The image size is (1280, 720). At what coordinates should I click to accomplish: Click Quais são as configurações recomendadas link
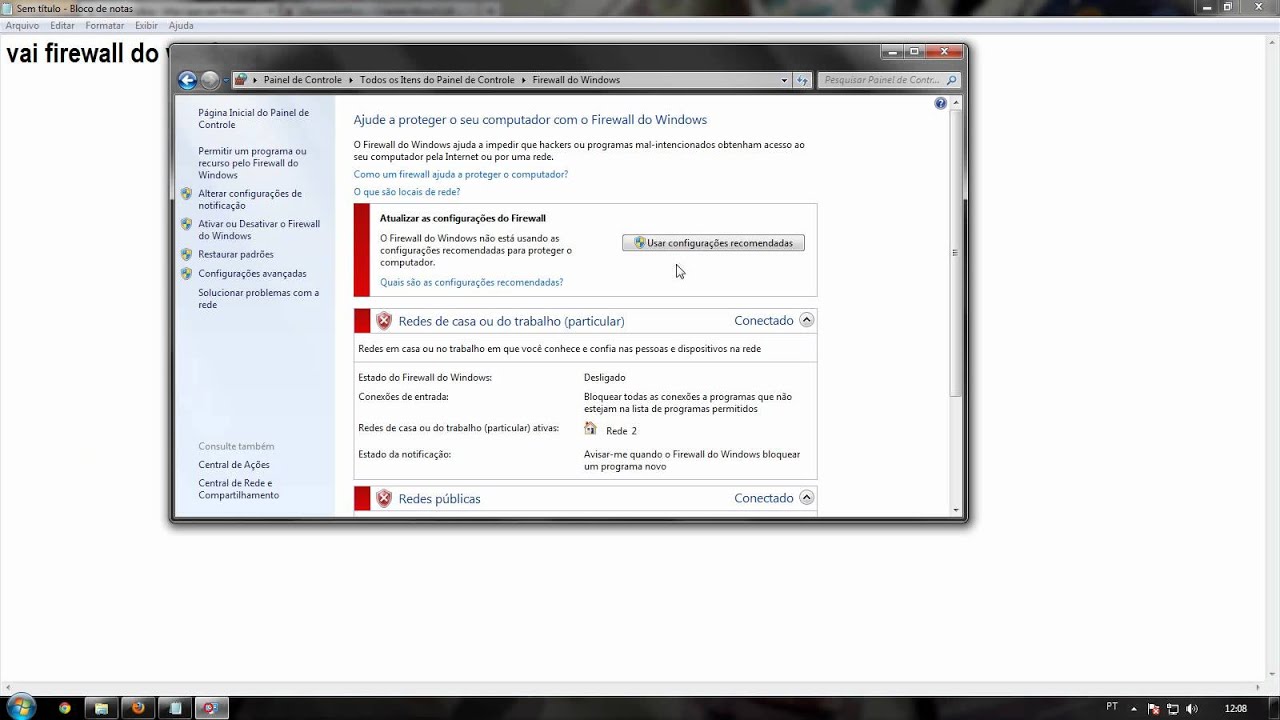pyautogui.click(x=471, y=283)
